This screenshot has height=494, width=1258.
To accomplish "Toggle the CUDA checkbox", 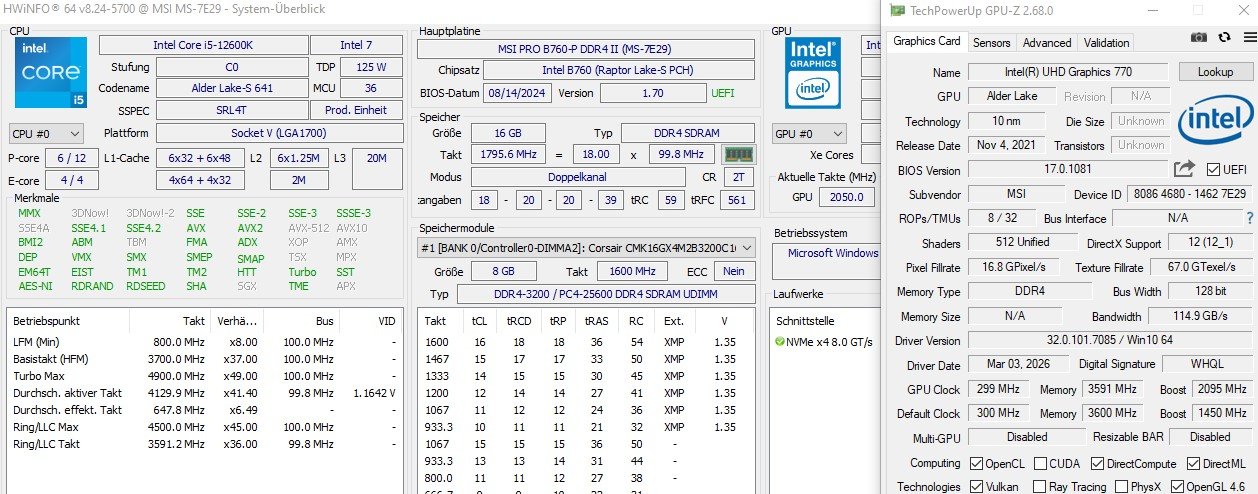I will 1041,464.
